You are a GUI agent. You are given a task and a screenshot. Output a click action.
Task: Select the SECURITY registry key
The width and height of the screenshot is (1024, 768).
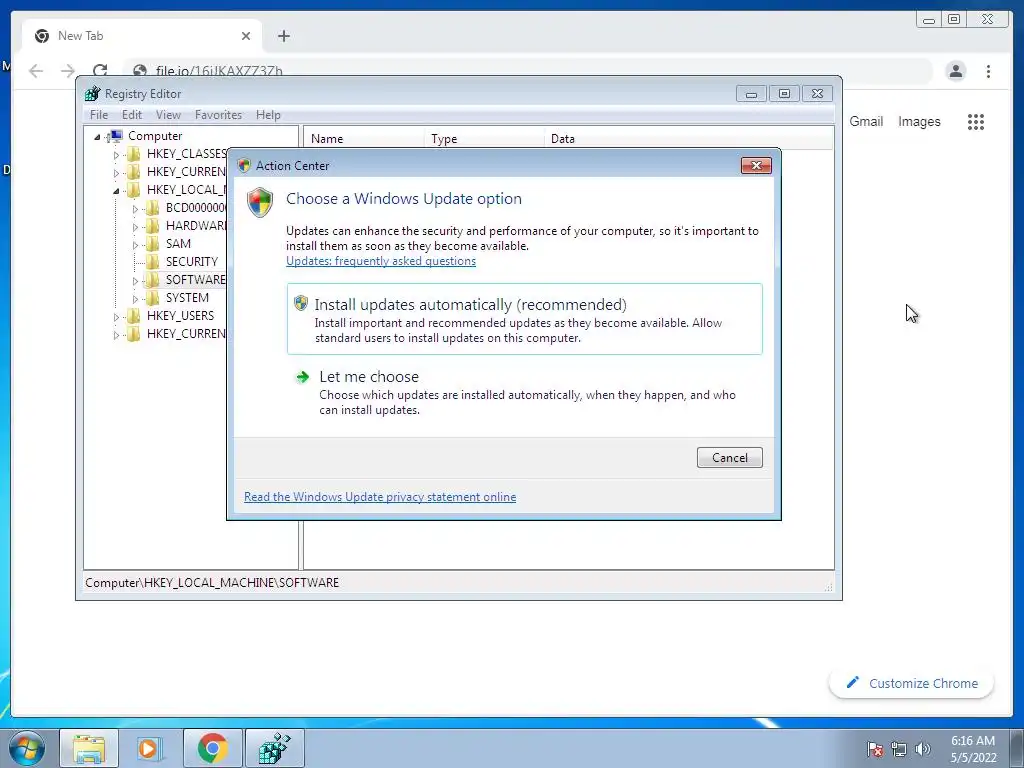click(191, 262)
